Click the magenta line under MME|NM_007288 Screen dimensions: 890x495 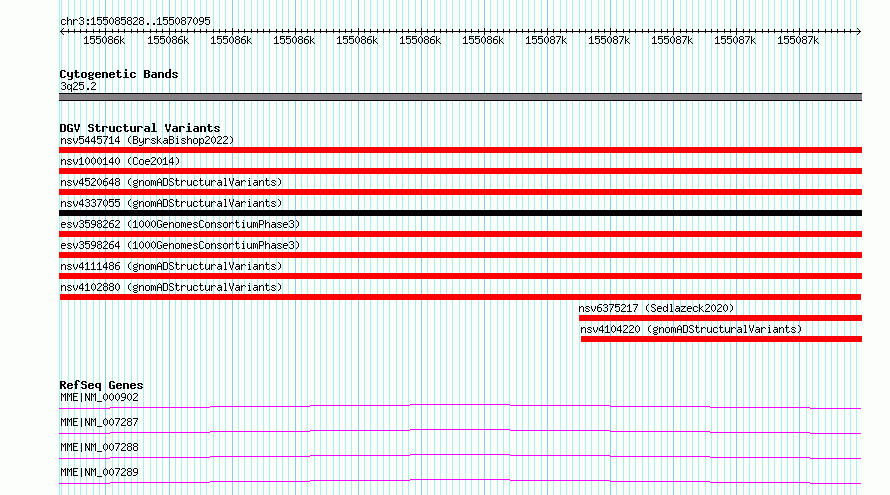tap(460, 456)
